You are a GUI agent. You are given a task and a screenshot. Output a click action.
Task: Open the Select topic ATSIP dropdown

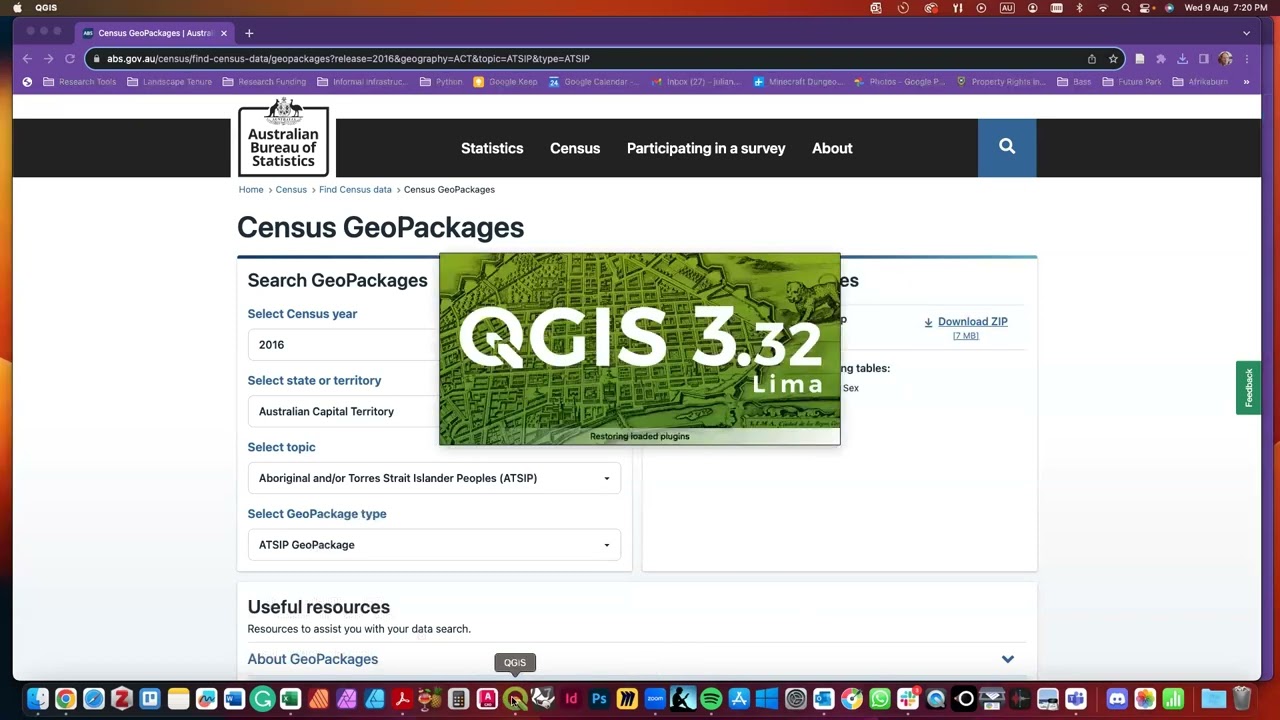[434, 478]
